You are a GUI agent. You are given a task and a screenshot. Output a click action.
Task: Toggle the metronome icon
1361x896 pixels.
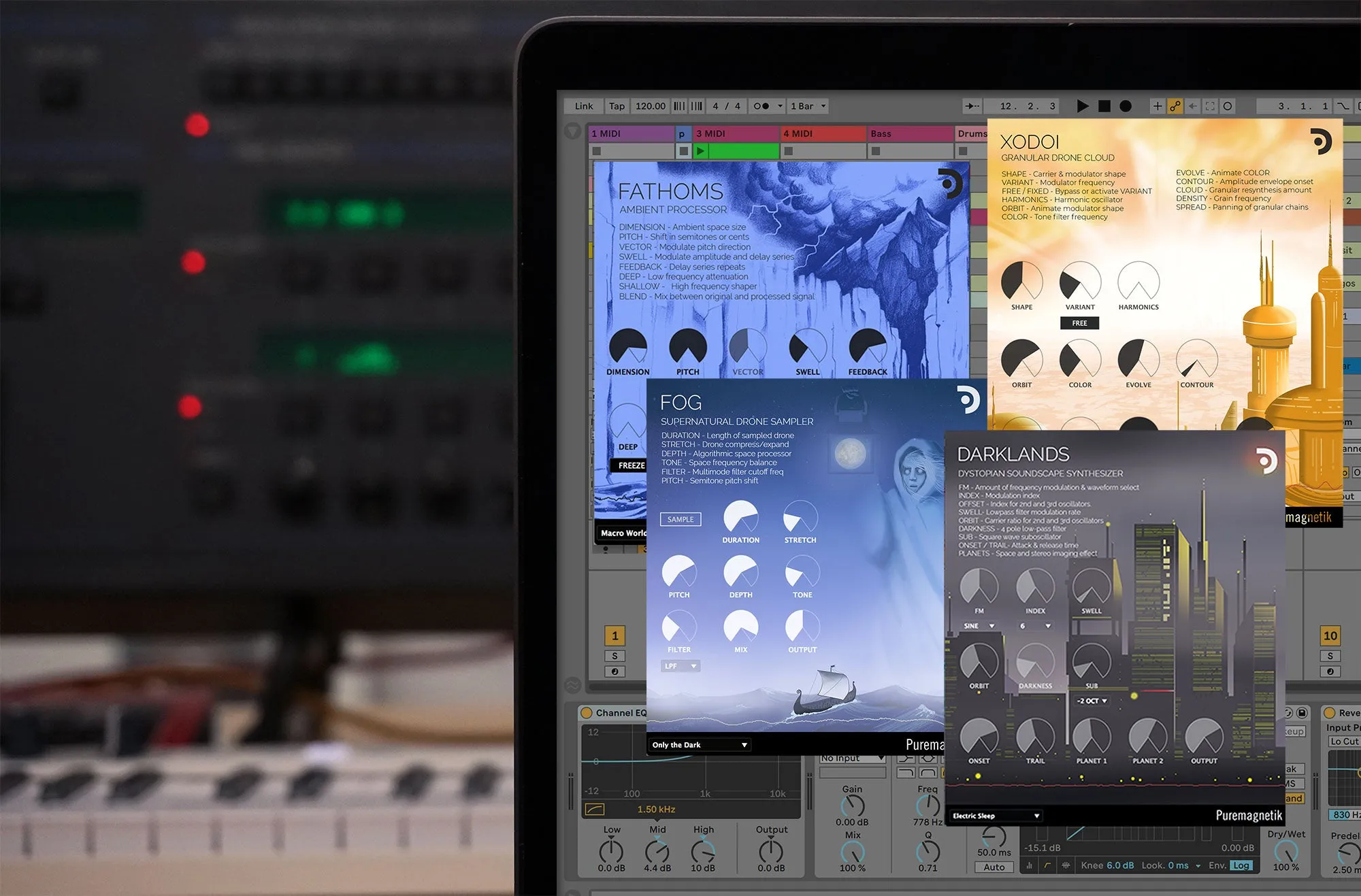coord(761,106)
